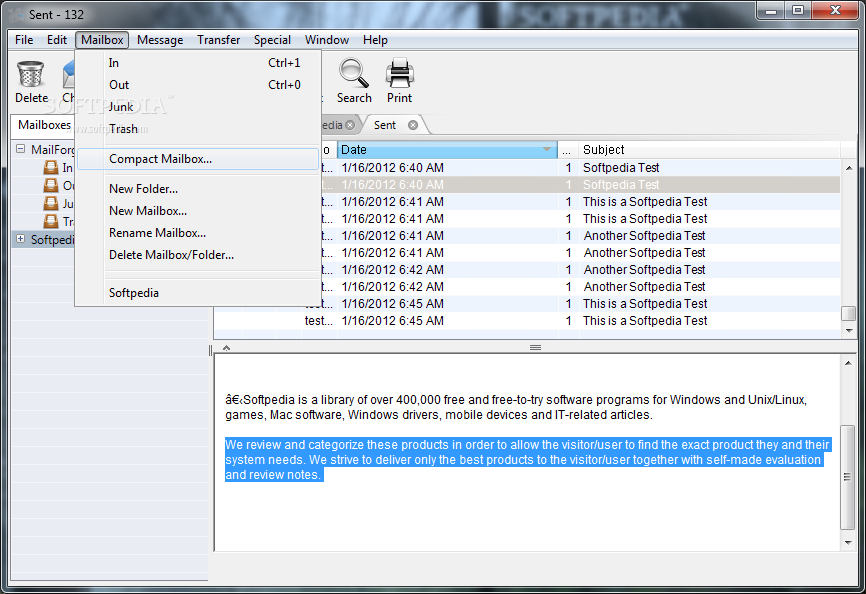This screenshot has width=866, height=594.
Task: Click the highlighted 'We review and categorize' paragraph
Action: pyautogui.click(x=527, y=460)
